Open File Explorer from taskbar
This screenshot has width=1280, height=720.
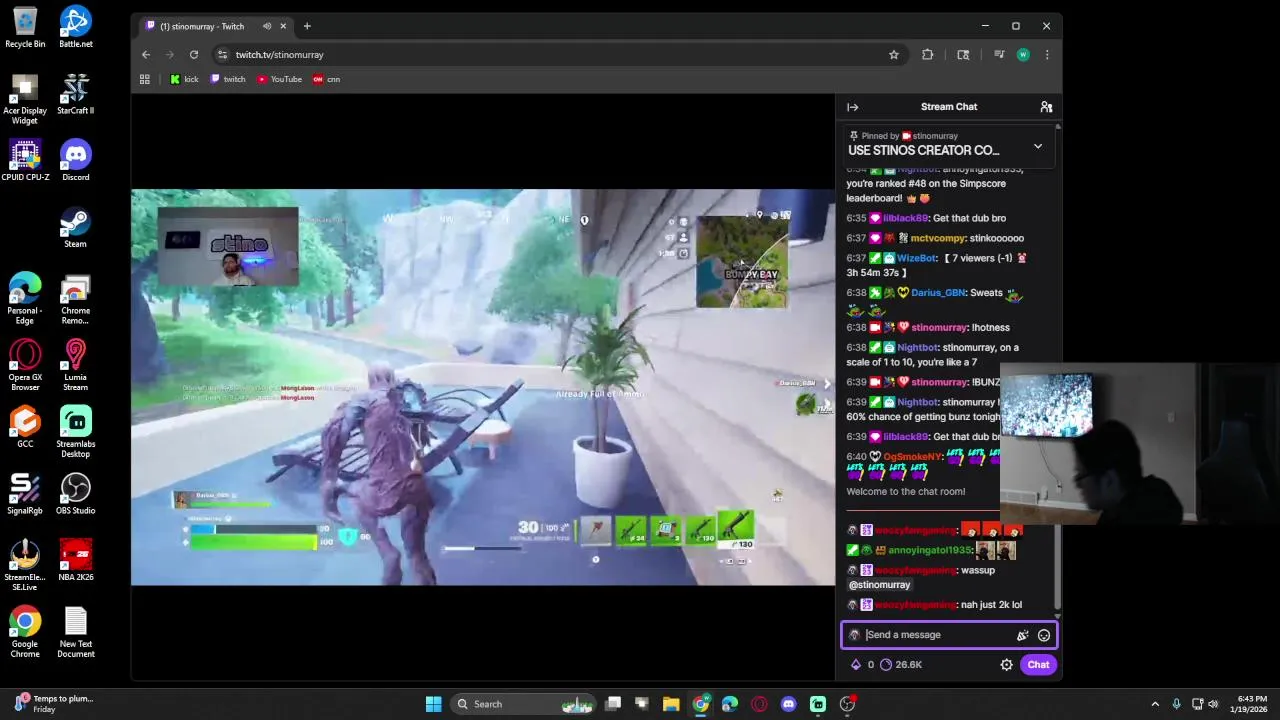click(x=671, y=704)
